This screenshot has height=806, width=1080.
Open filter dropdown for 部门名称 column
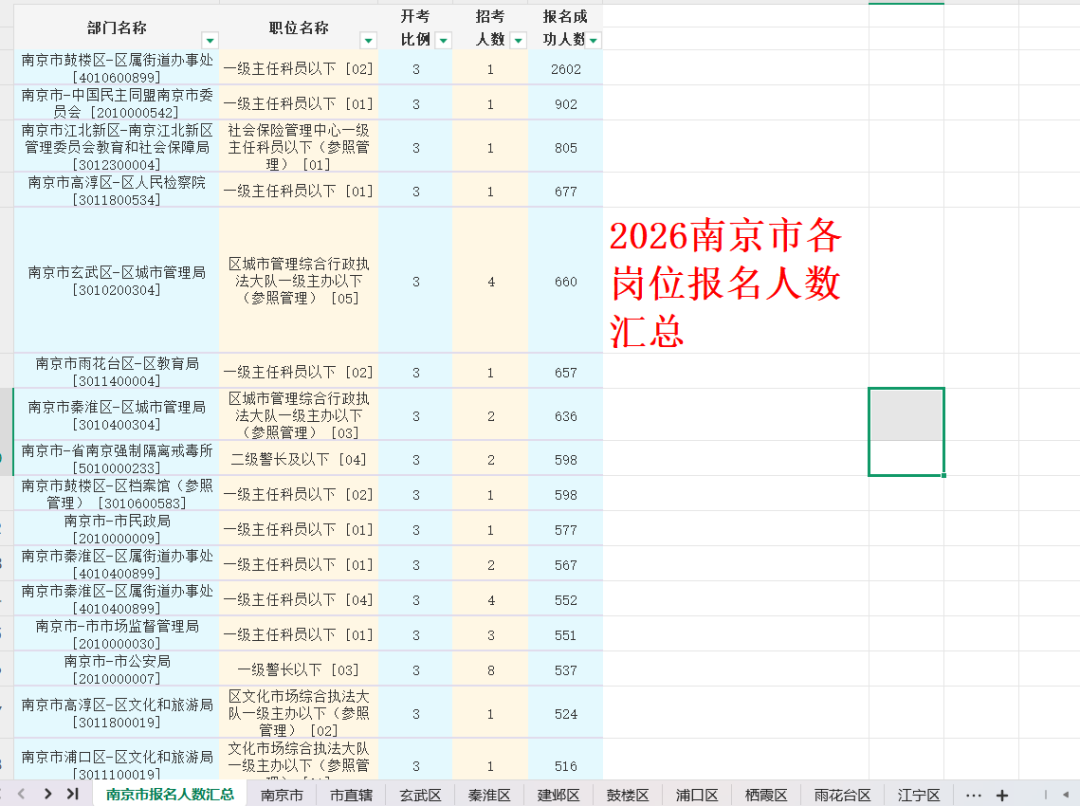209,40
